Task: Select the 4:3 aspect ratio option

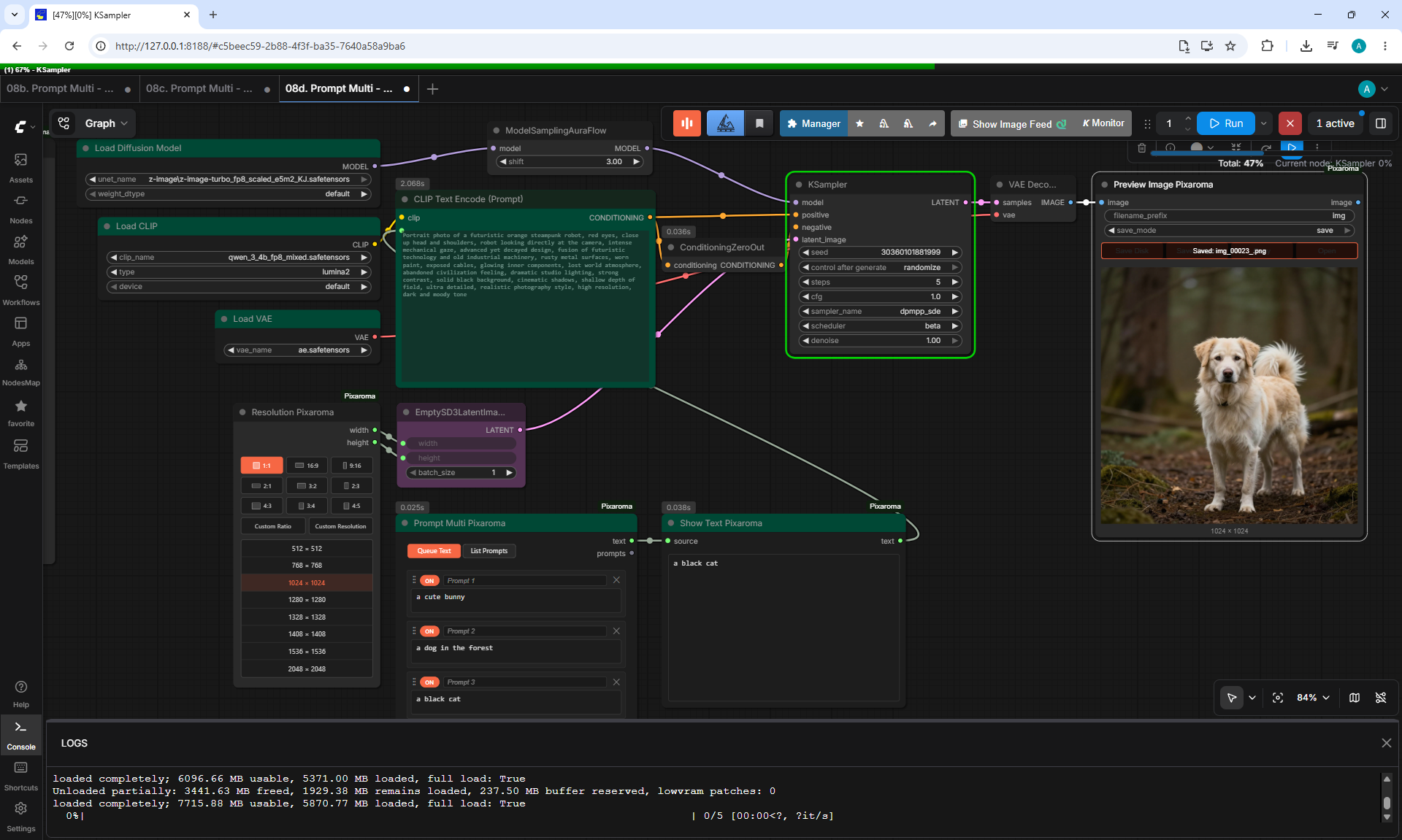Action: click(261, 506)
